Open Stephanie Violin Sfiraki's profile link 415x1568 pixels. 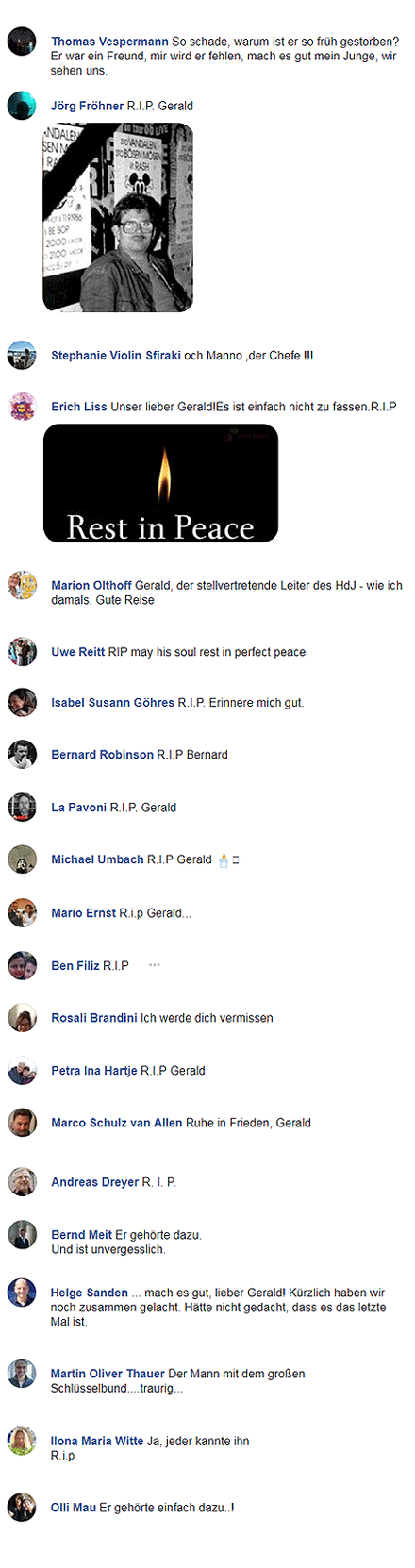[116, 356]
